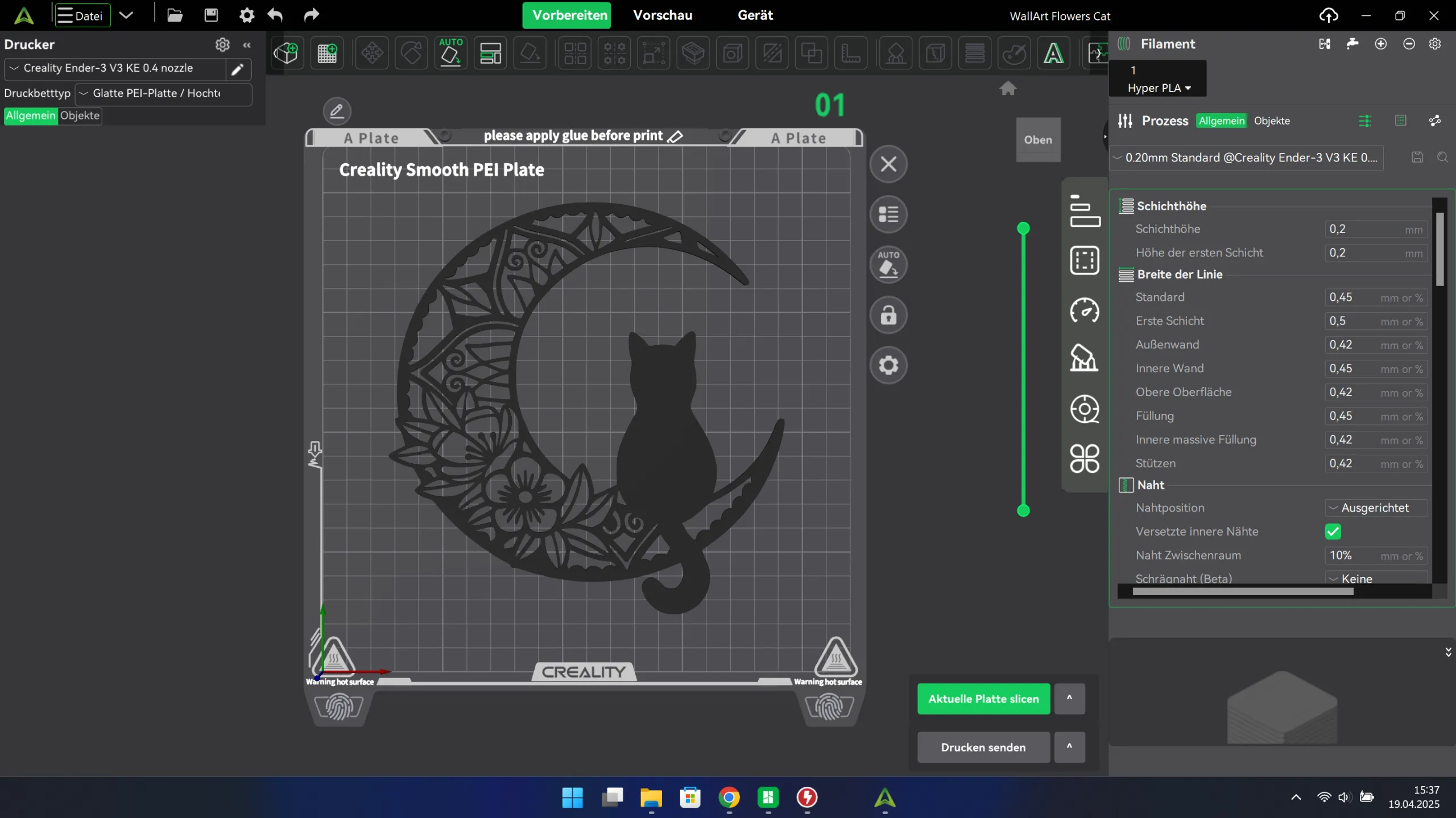
Task: Click Aktuelle Platte slicen
Action: (983, 699)
